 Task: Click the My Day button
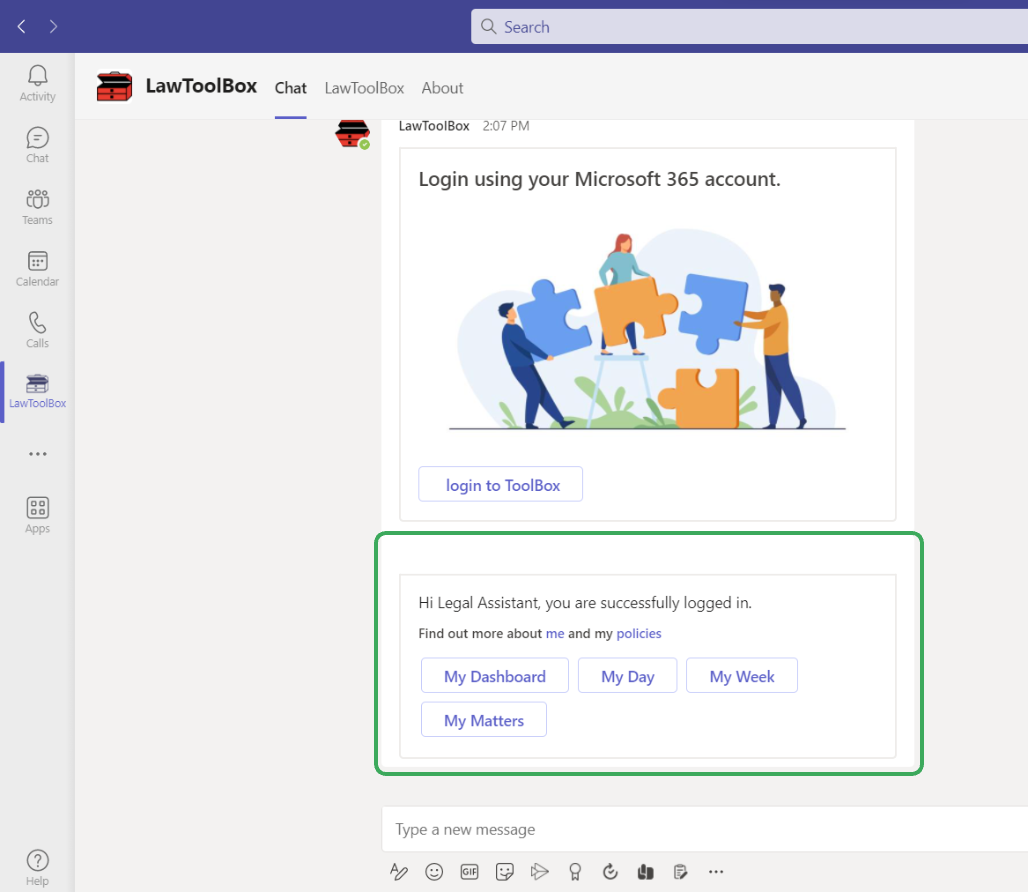click(x=627, y=676)
